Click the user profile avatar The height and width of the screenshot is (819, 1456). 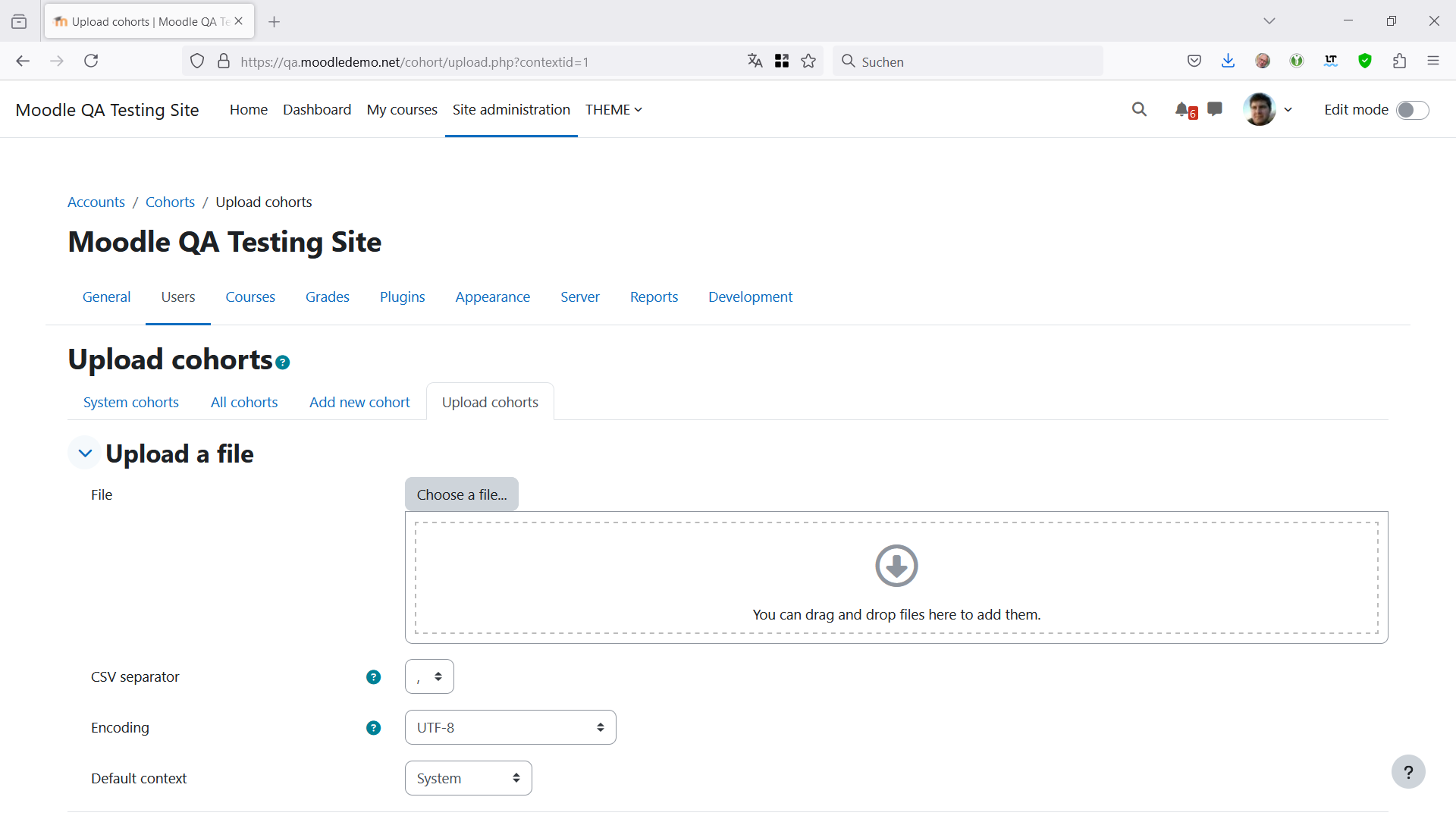coord(1260,109)
